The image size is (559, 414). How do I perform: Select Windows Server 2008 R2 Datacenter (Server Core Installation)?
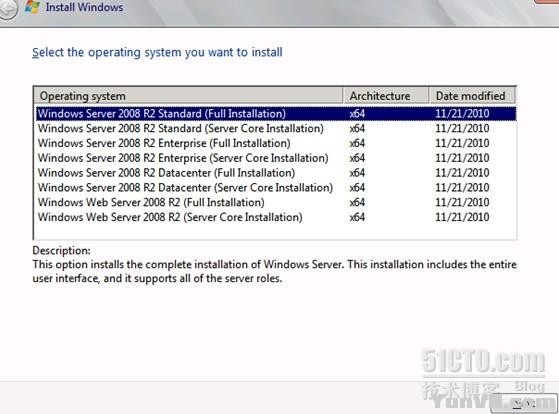tap(276, 188)
